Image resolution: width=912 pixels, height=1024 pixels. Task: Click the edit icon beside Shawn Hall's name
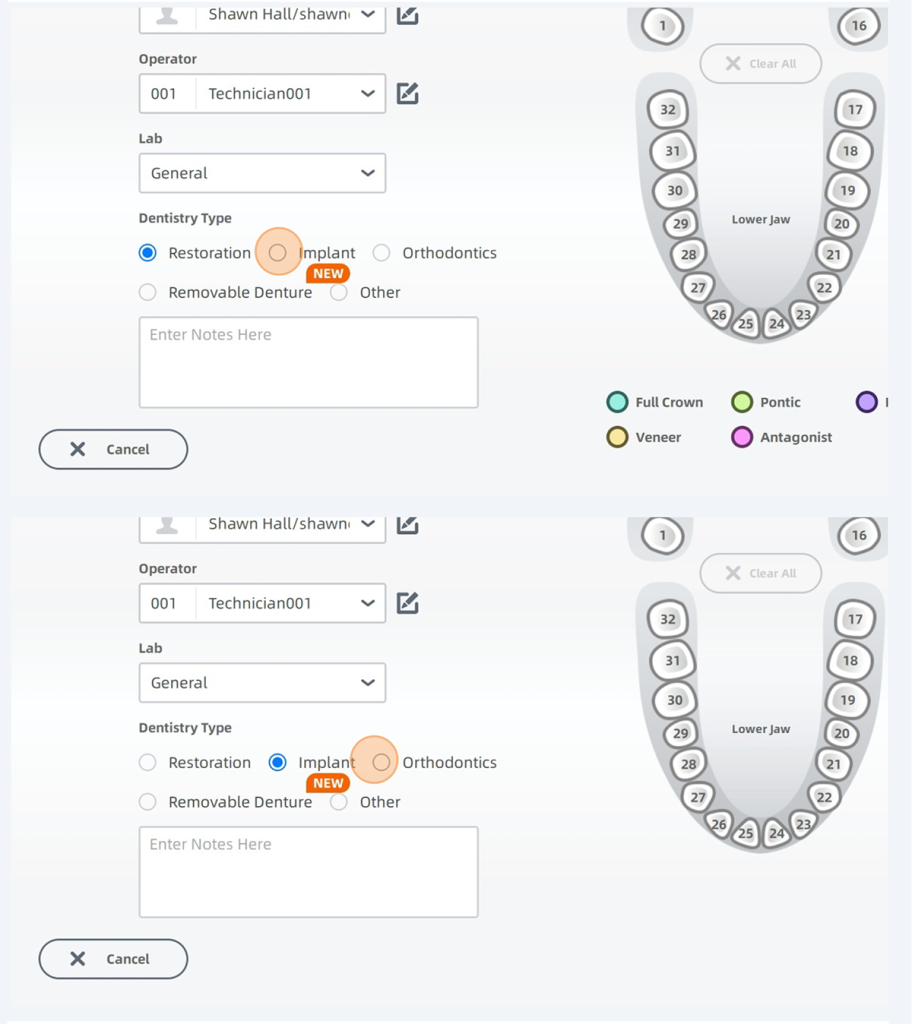(x=407, y=15)
